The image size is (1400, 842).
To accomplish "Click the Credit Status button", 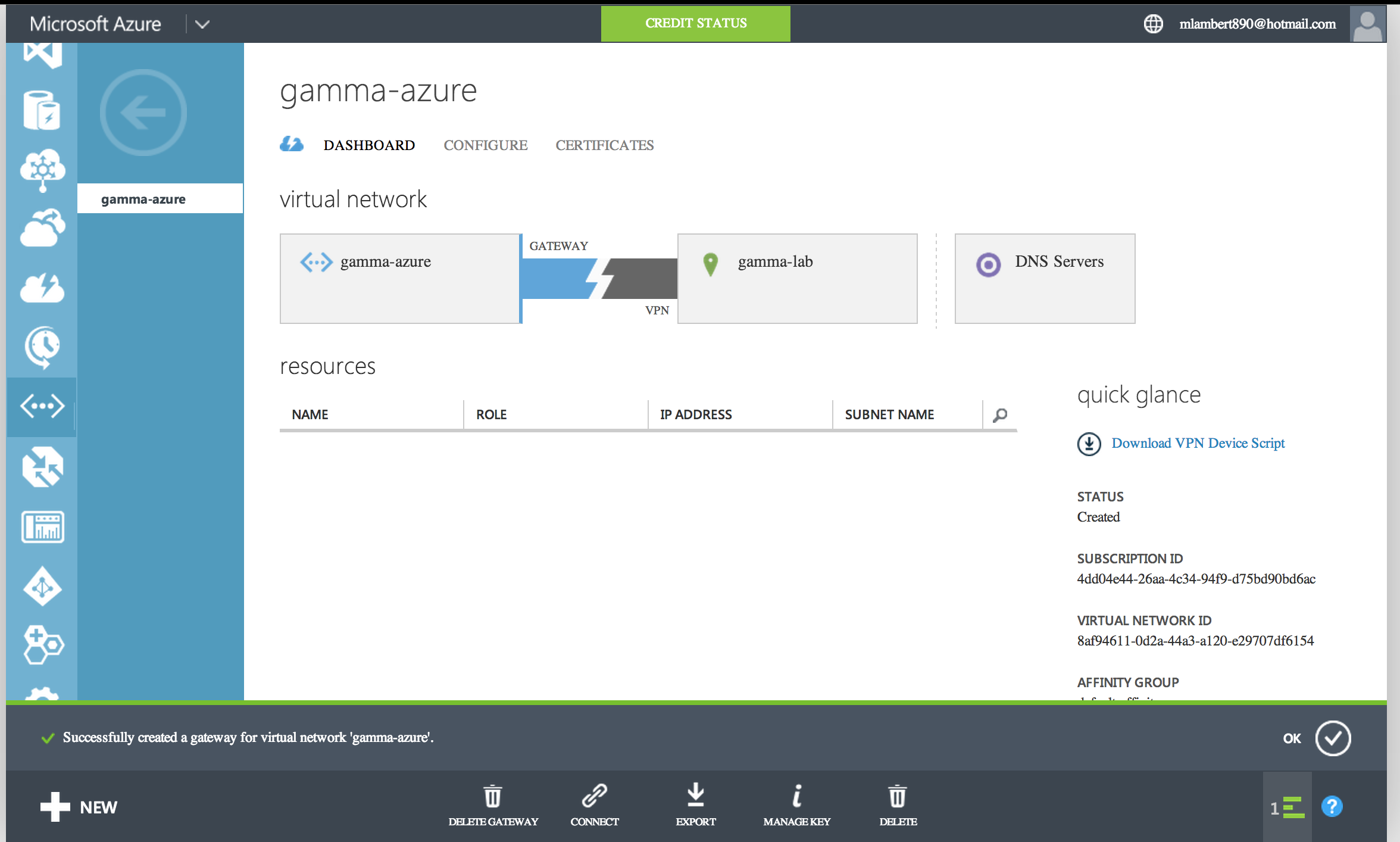I will click(x=695, y=23).
